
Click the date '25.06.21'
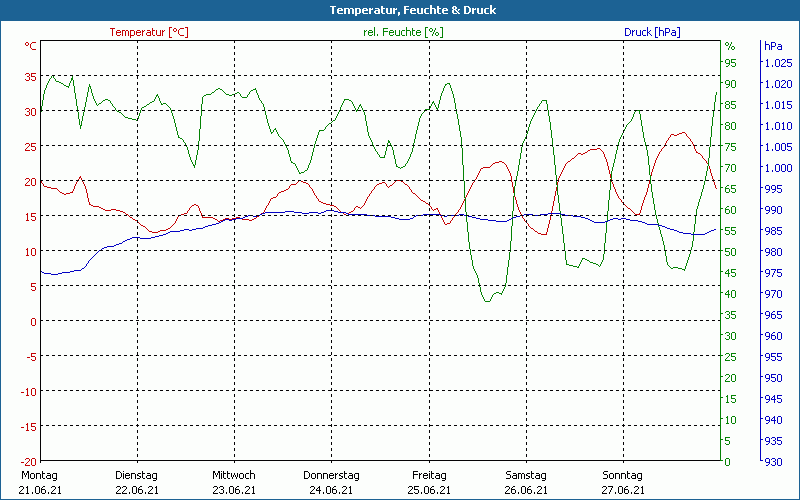pyautogui.click(x=429, y=490)
